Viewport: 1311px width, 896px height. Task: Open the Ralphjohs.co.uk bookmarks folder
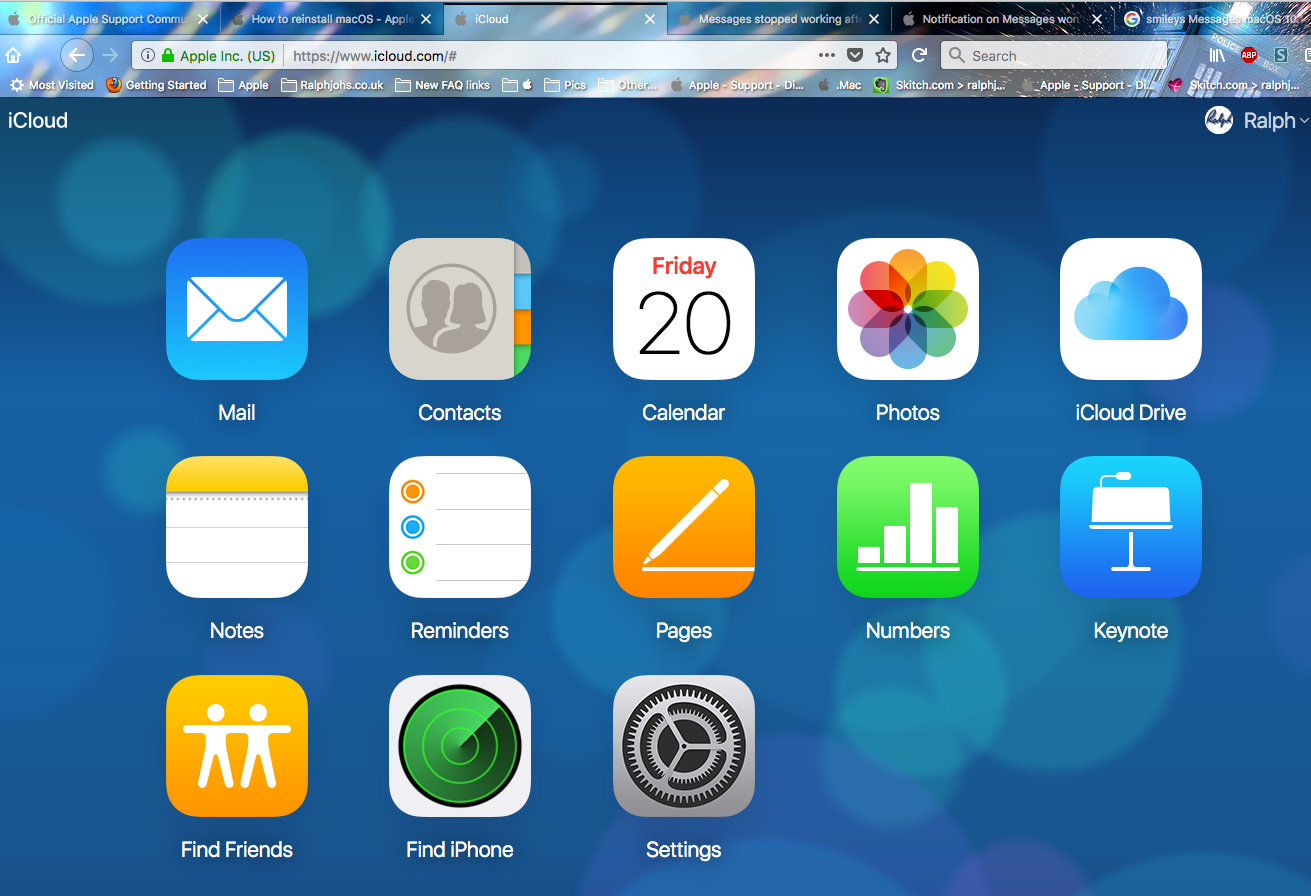tap(333, 85)
